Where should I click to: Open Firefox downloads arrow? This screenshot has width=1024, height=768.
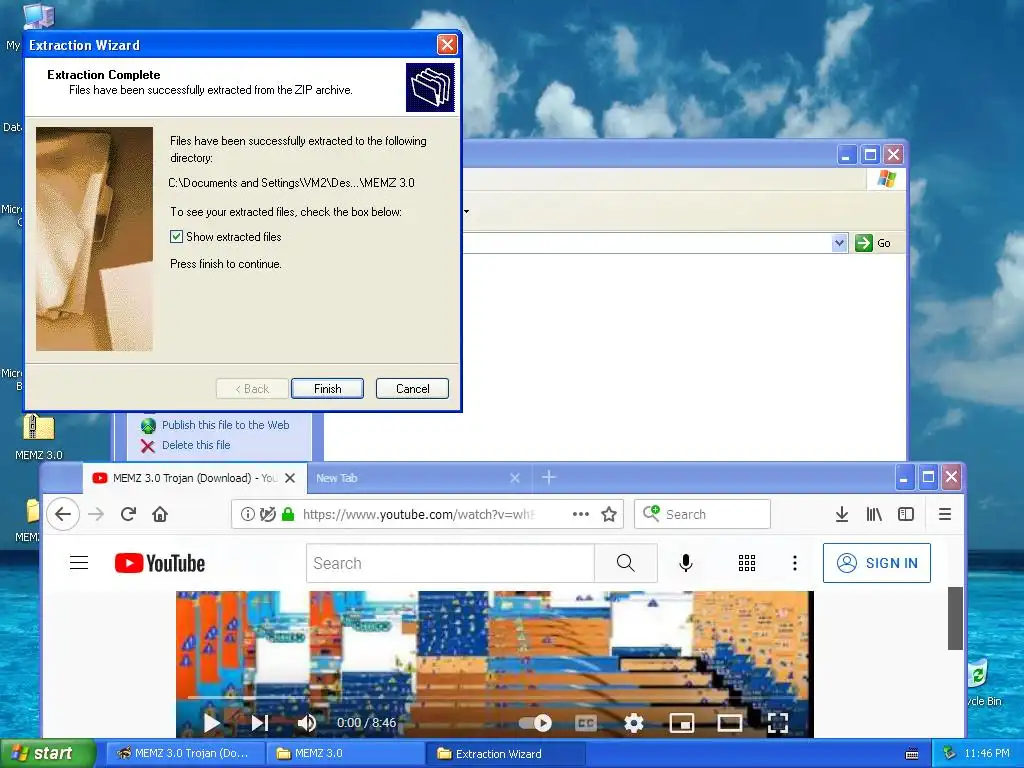coord(842,514)
